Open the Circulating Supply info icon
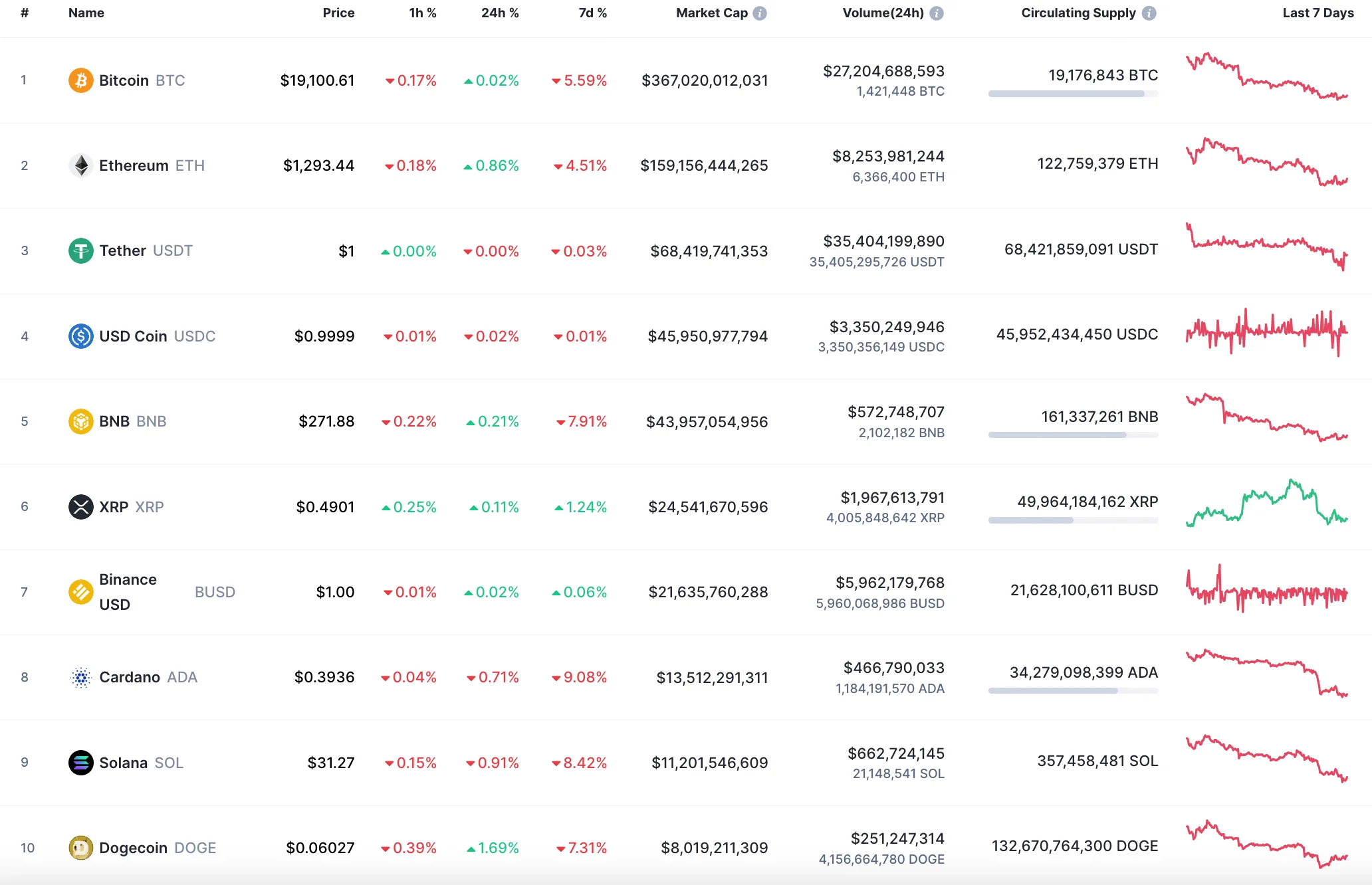1372x885 pixels. tap(1149, 13)
